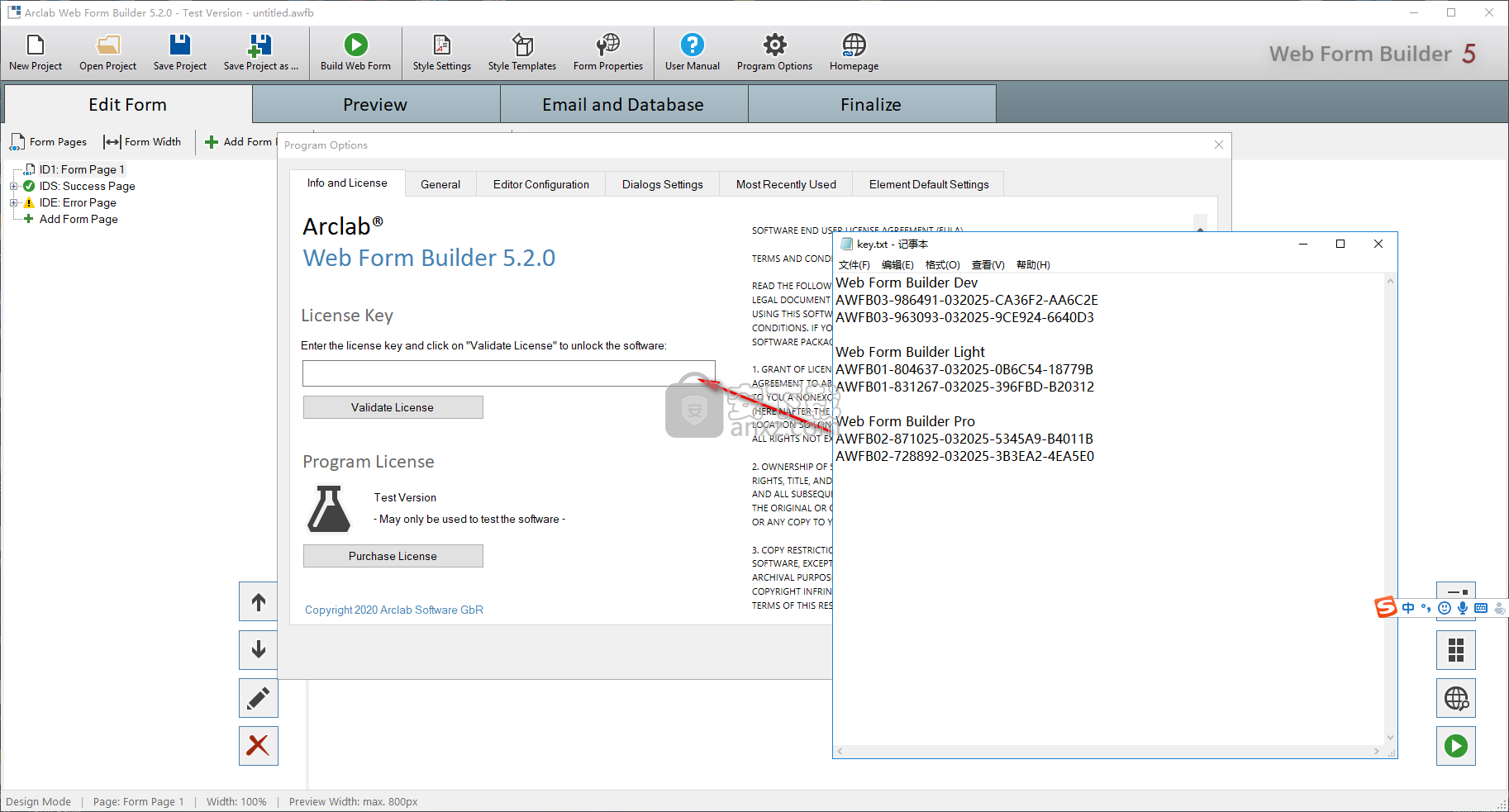Screen dimensions: 1509x812
Task: Preview in browser with the globe button
Action: (1456, 698)
